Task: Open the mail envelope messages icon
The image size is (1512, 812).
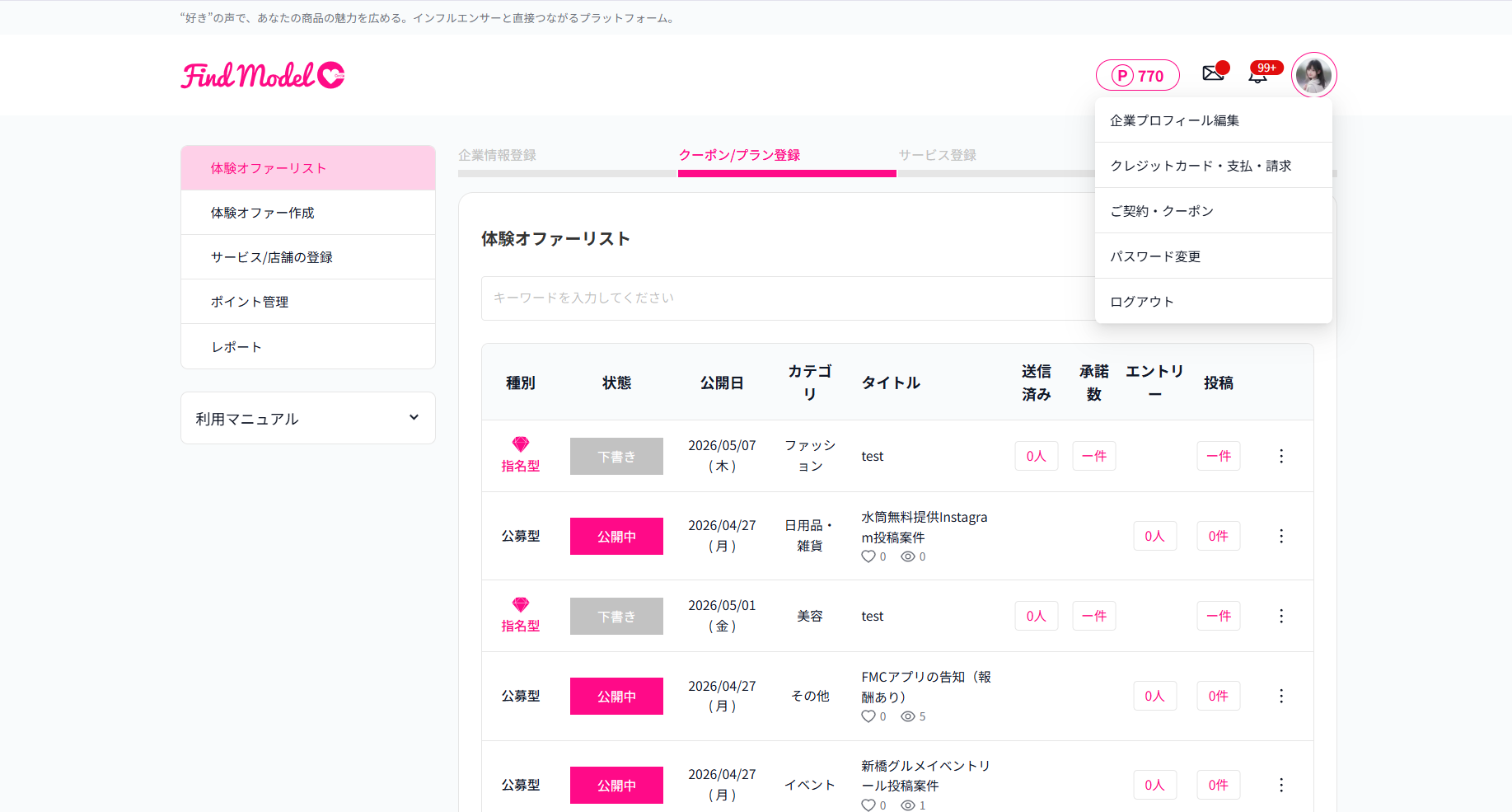Action: 1213,73
